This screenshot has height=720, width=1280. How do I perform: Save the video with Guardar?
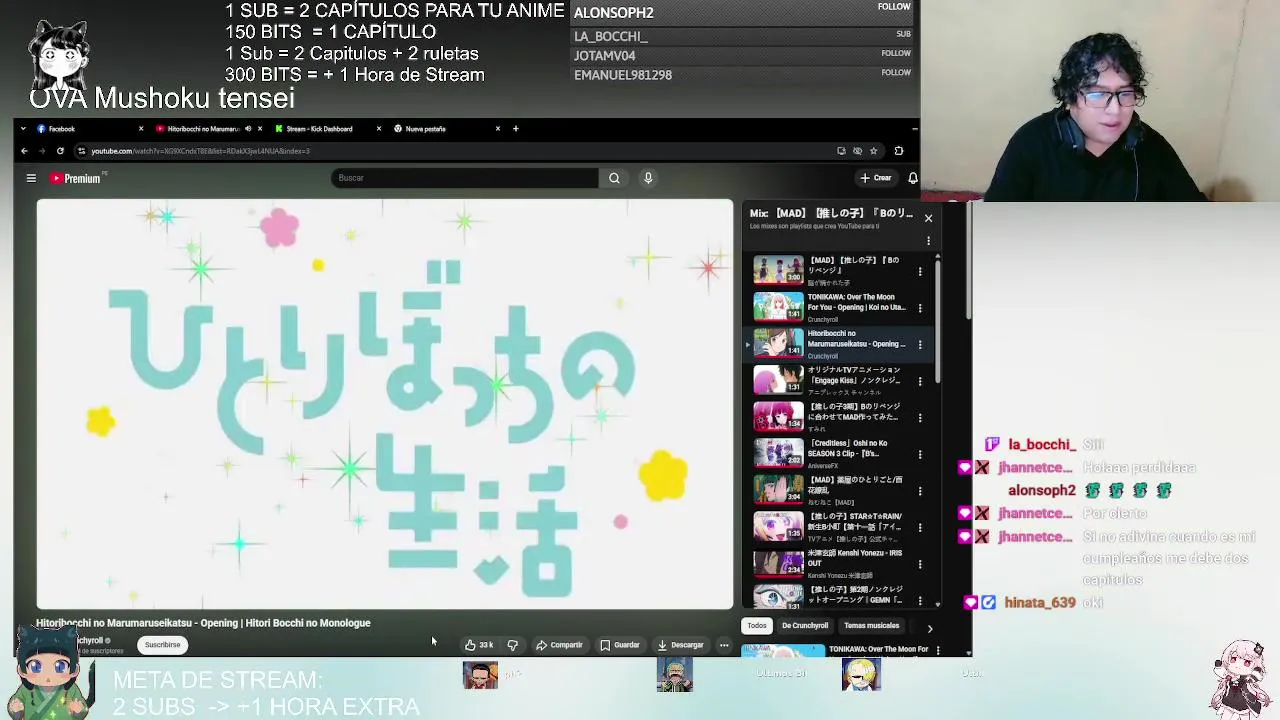620,645
